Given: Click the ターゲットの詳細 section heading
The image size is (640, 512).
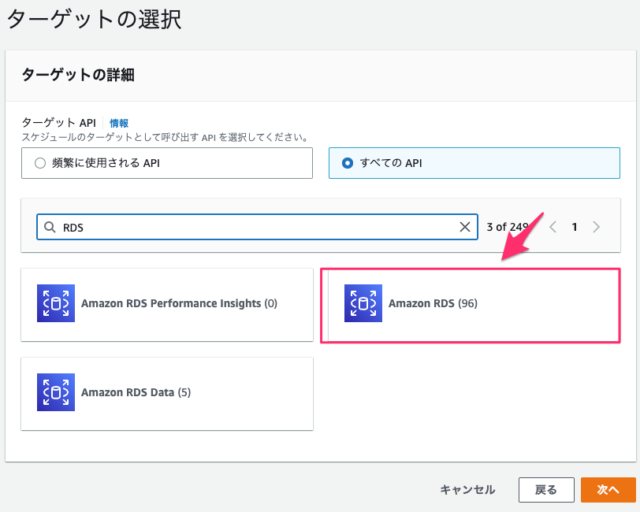Looking at the screenshot, I should pyautogui.click(x=78, y=75).
